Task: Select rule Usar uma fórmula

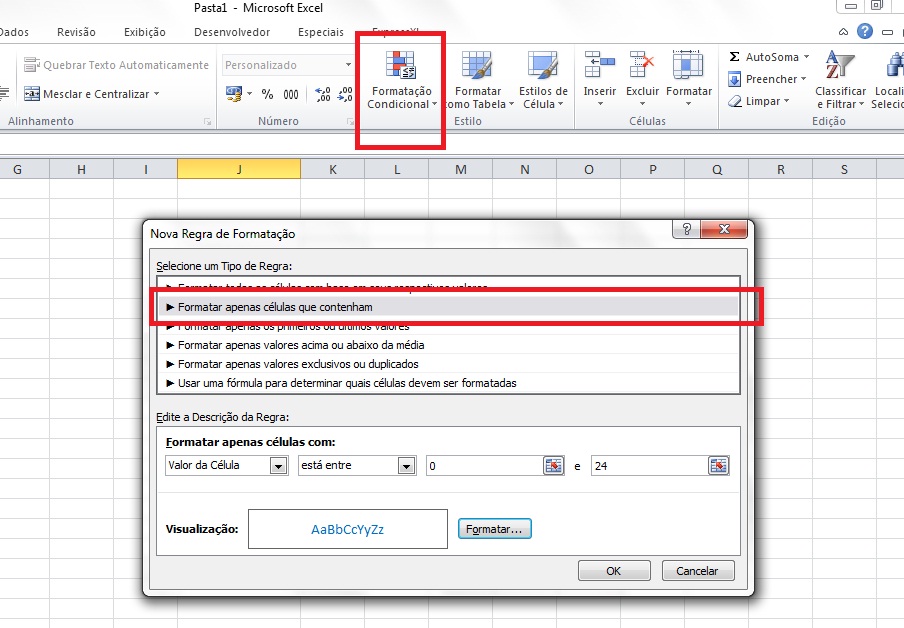Action: [x=449, y=383]
